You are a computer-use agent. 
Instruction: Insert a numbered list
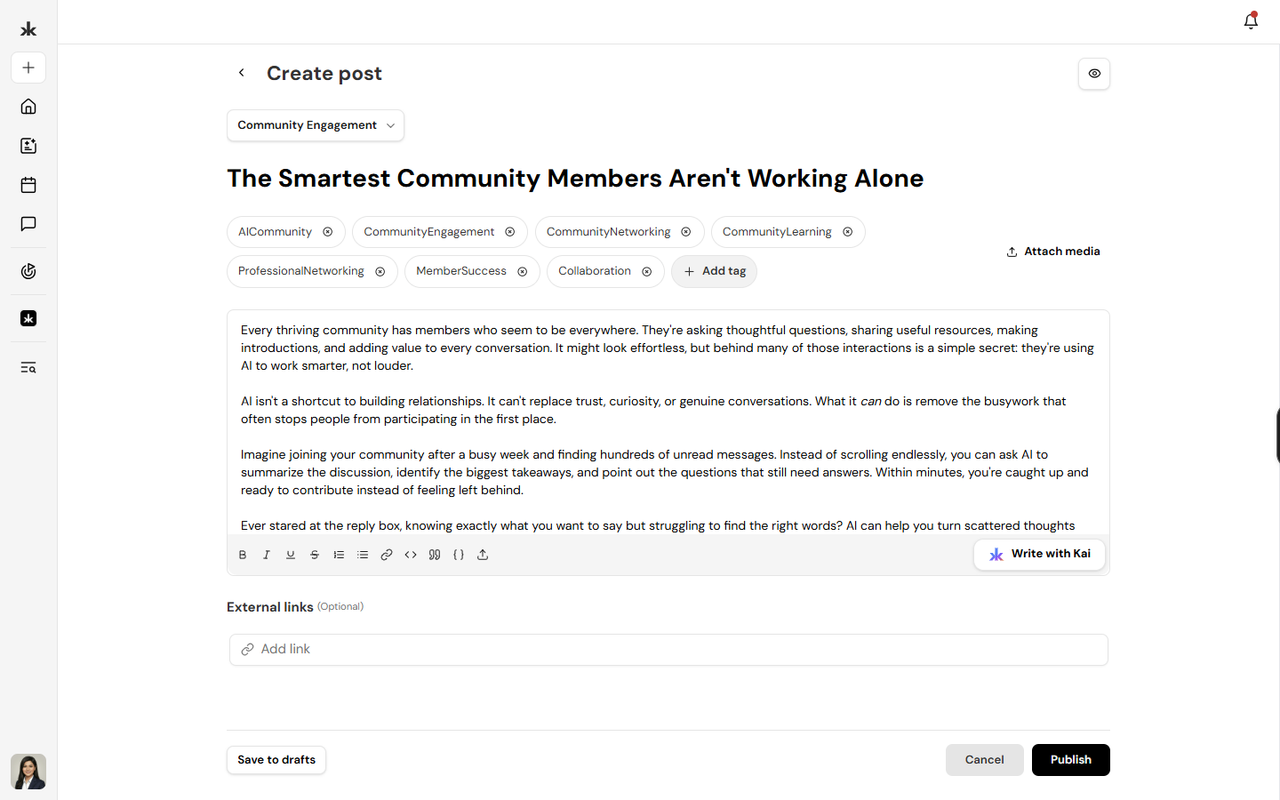point(338,555)
